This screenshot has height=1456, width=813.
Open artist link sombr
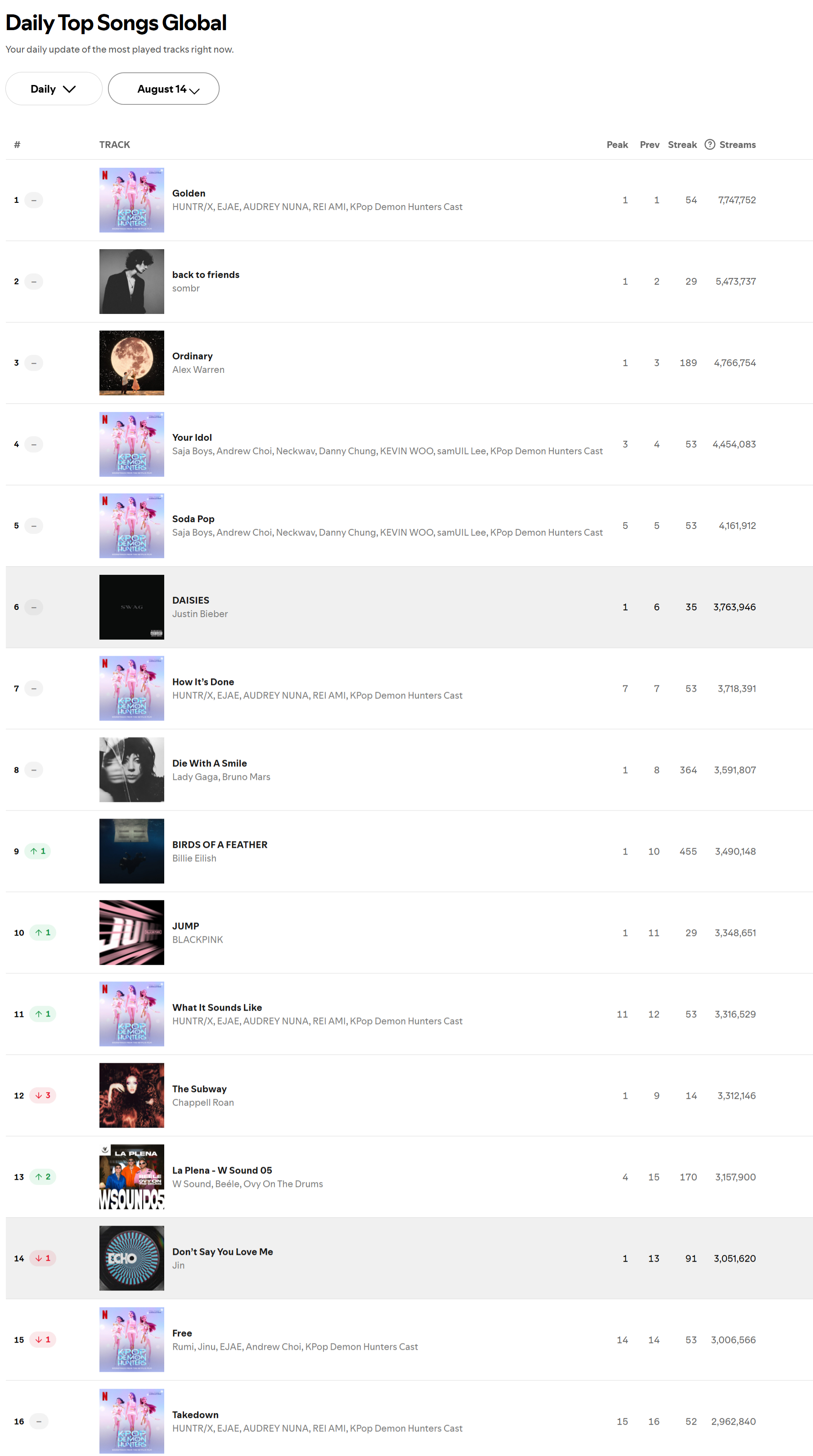[x=186, y=288]
